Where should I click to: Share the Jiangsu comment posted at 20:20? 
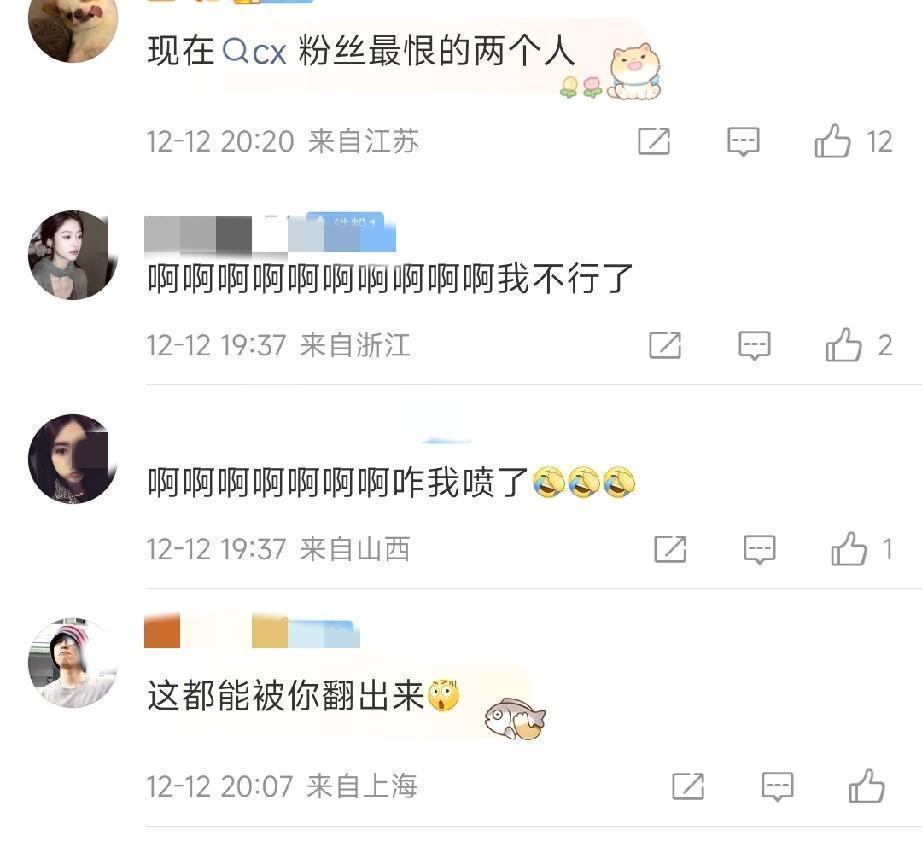(x=654, y=141)
